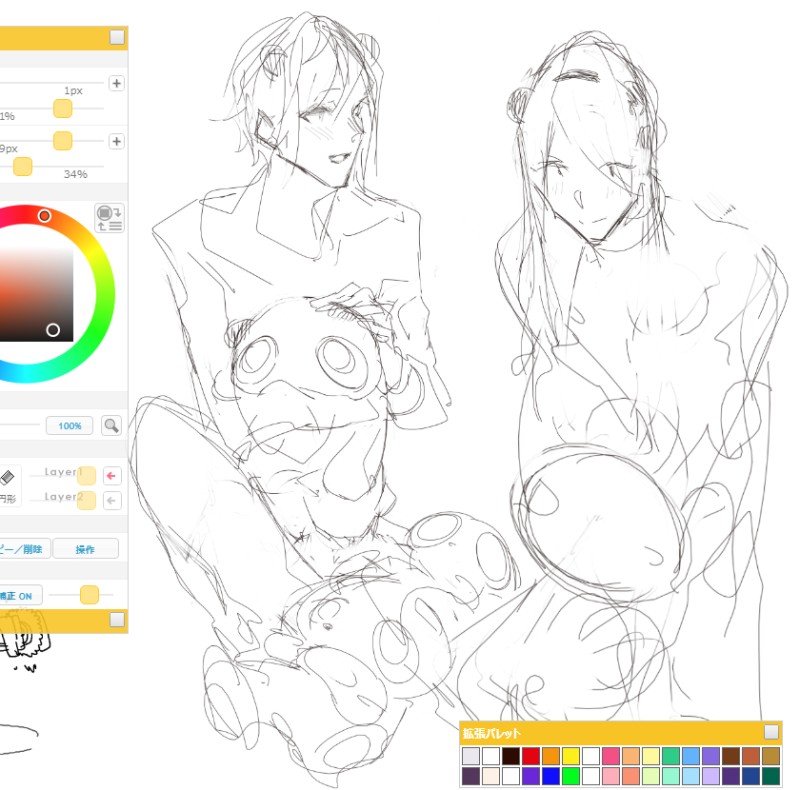
Task: Pick bright green swatch in bottom row
Action: point(570,776)
